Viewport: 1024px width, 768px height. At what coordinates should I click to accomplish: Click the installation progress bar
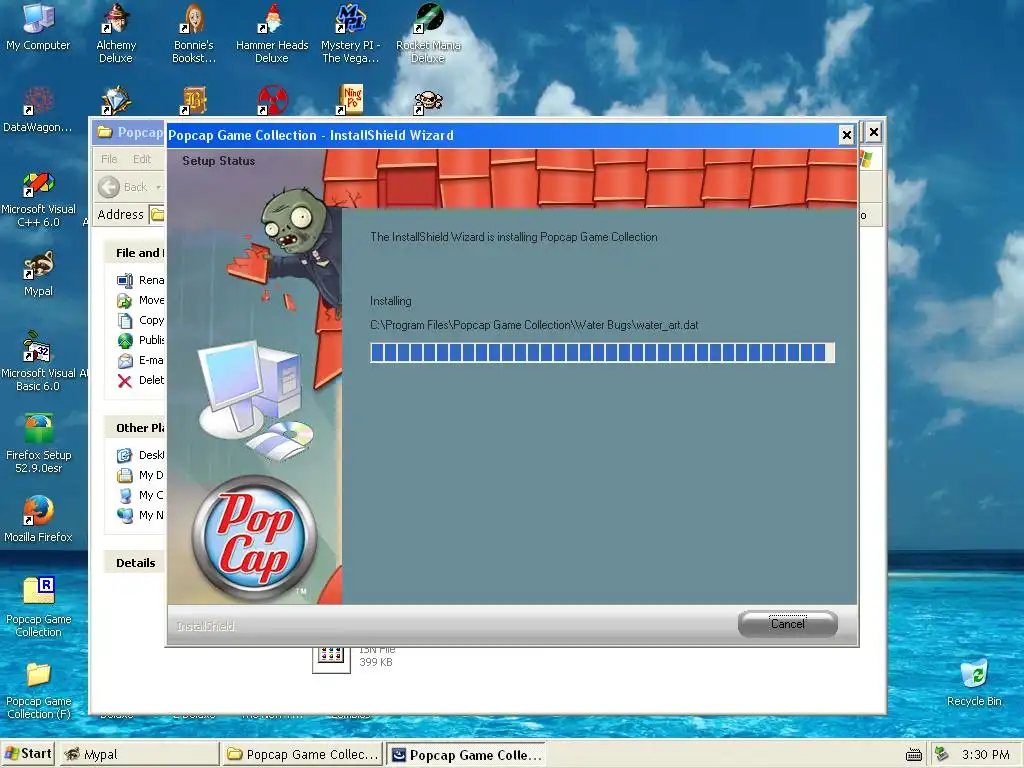(x=602, y=353)
